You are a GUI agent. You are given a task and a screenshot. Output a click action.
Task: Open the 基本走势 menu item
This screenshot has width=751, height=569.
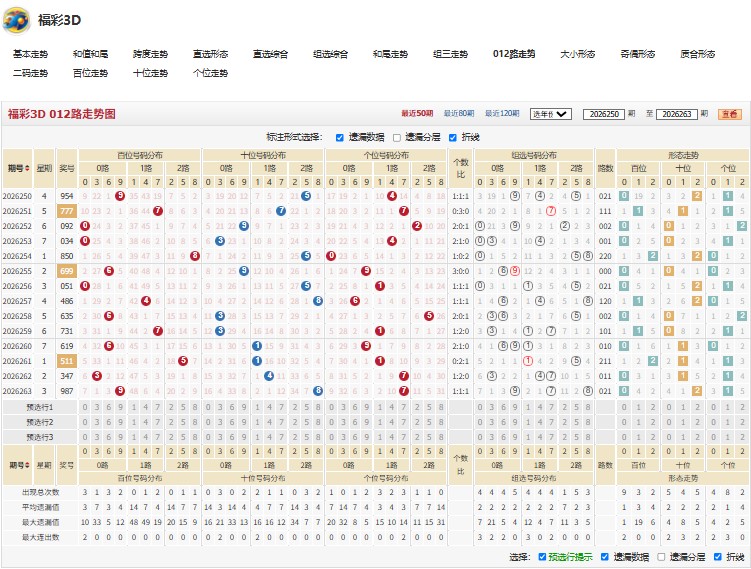point(30,54)
